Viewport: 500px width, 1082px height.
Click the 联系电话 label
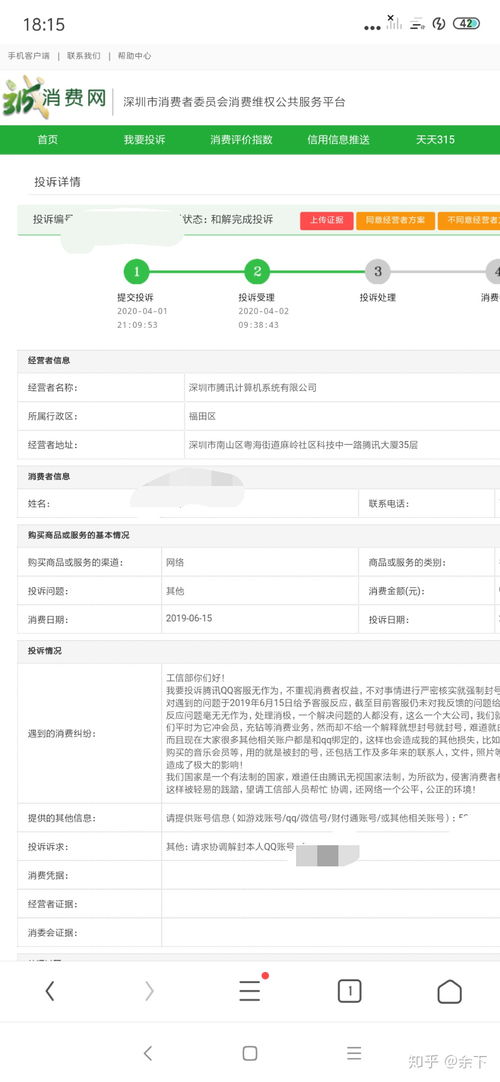pyautogui.click(x=389, y=504)
